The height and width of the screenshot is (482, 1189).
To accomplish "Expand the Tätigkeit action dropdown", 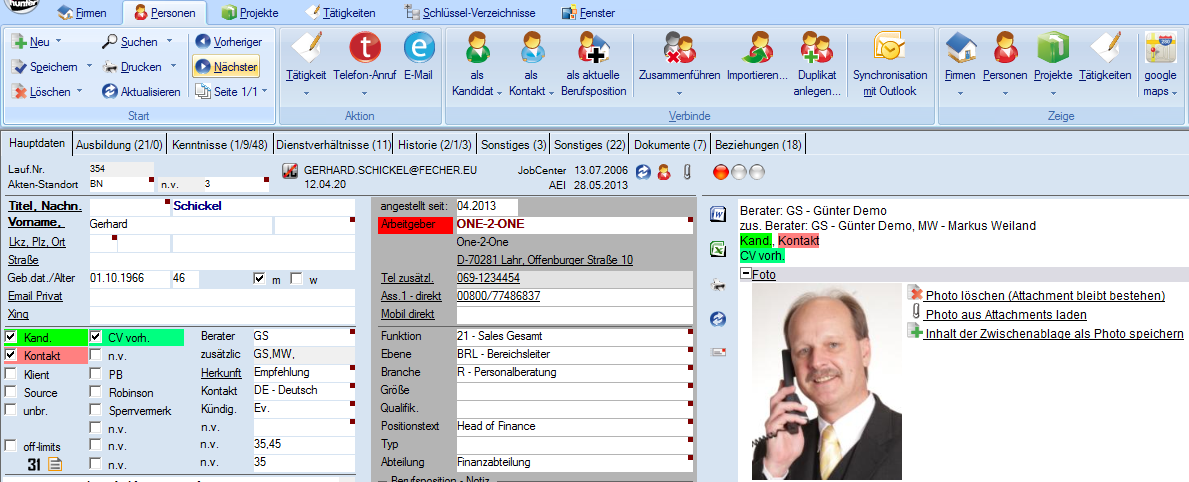I will [305, 92].
